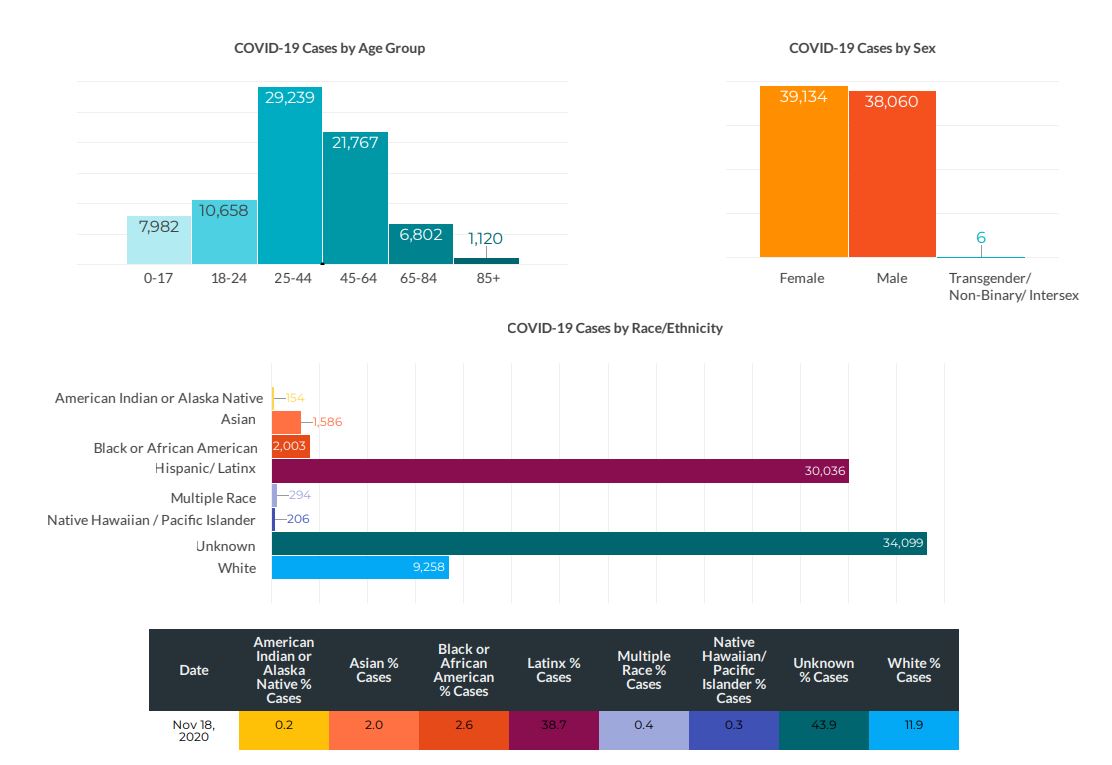Select the 18-24 age group bar
This screenshot has width=1112, height=765.
coord(224,233)
